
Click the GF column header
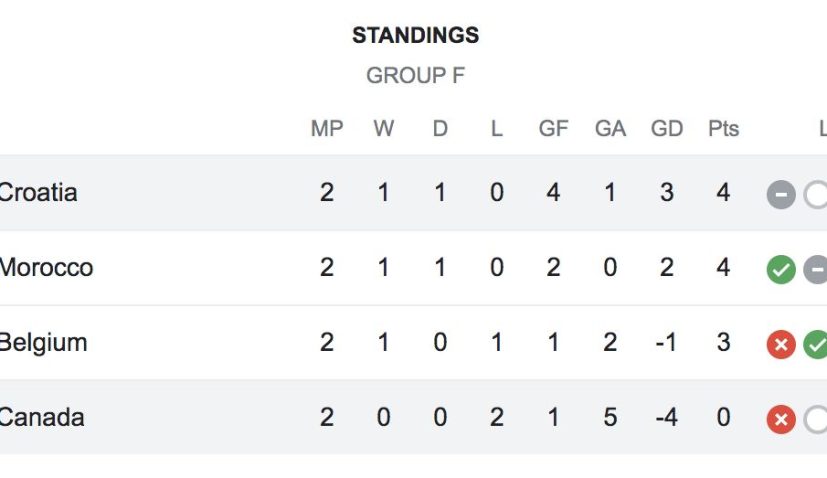point(553,129)
